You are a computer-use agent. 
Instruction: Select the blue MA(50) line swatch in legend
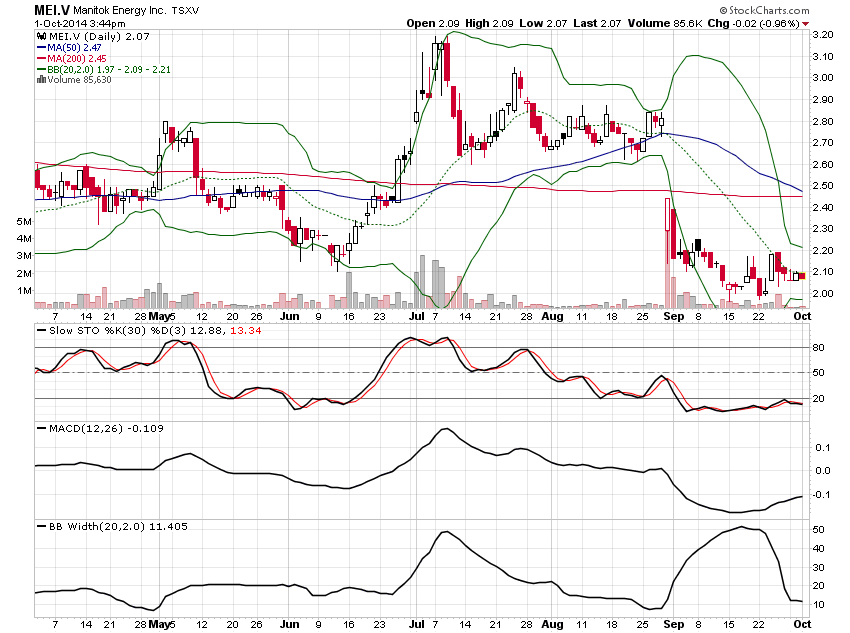coord(41,48)
